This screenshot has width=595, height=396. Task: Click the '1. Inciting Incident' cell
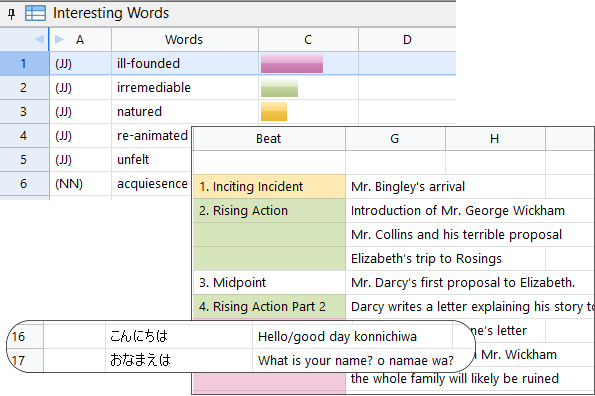click(269, 187)
